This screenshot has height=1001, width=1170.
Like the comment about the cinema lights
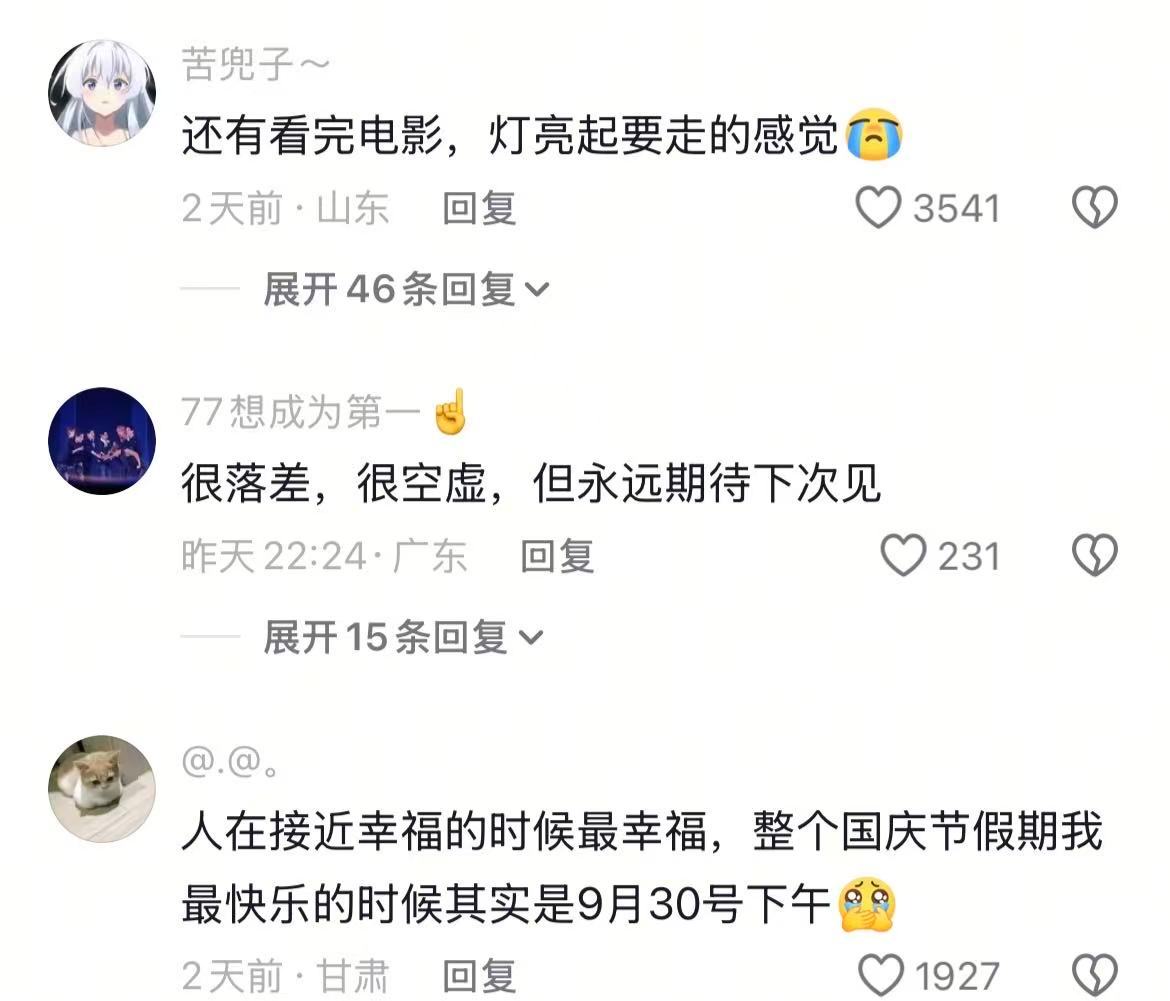[x=878, y=207]
